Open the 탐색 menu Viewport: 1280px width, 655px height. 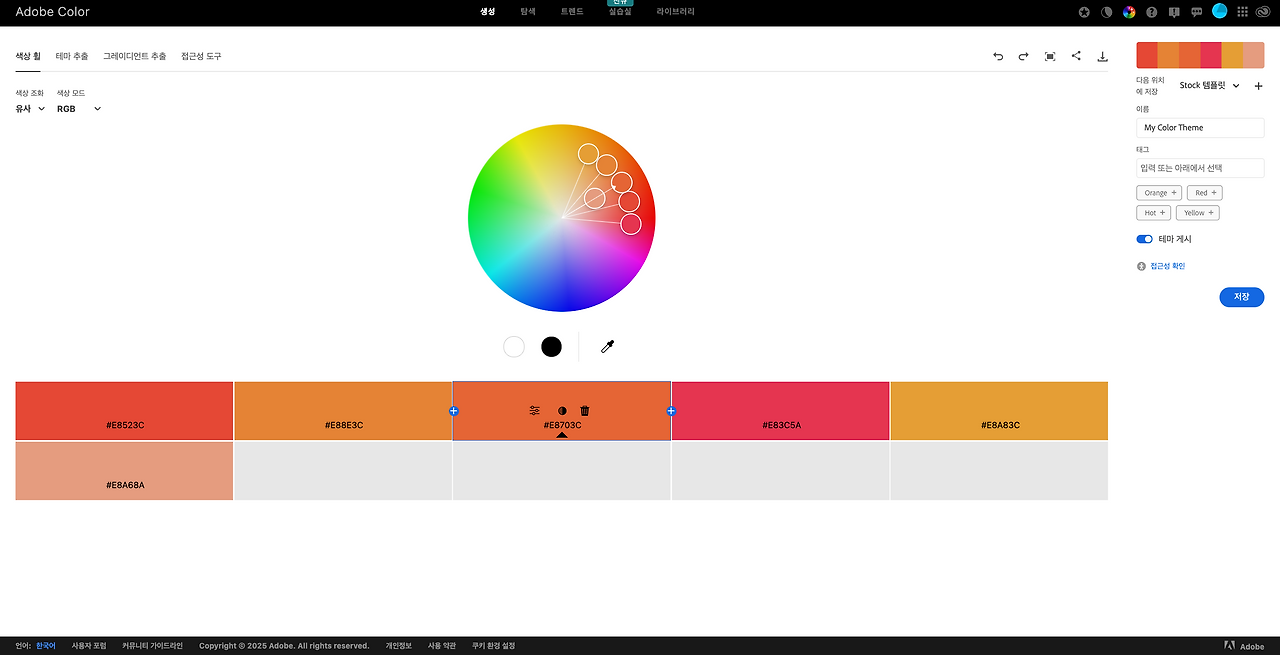(528, 12)
